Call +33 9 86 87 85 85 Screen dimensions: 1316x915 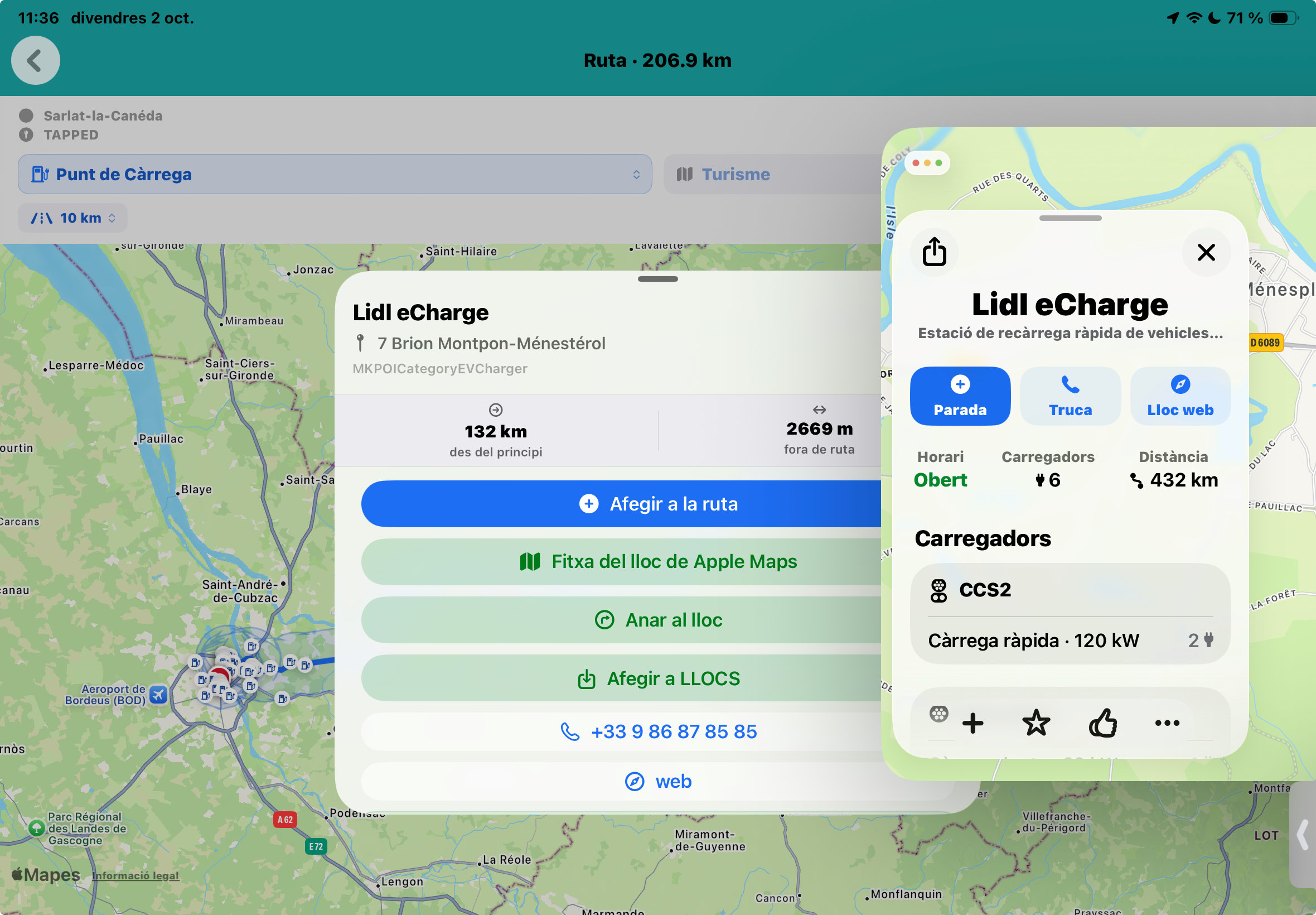pos(622,732)
